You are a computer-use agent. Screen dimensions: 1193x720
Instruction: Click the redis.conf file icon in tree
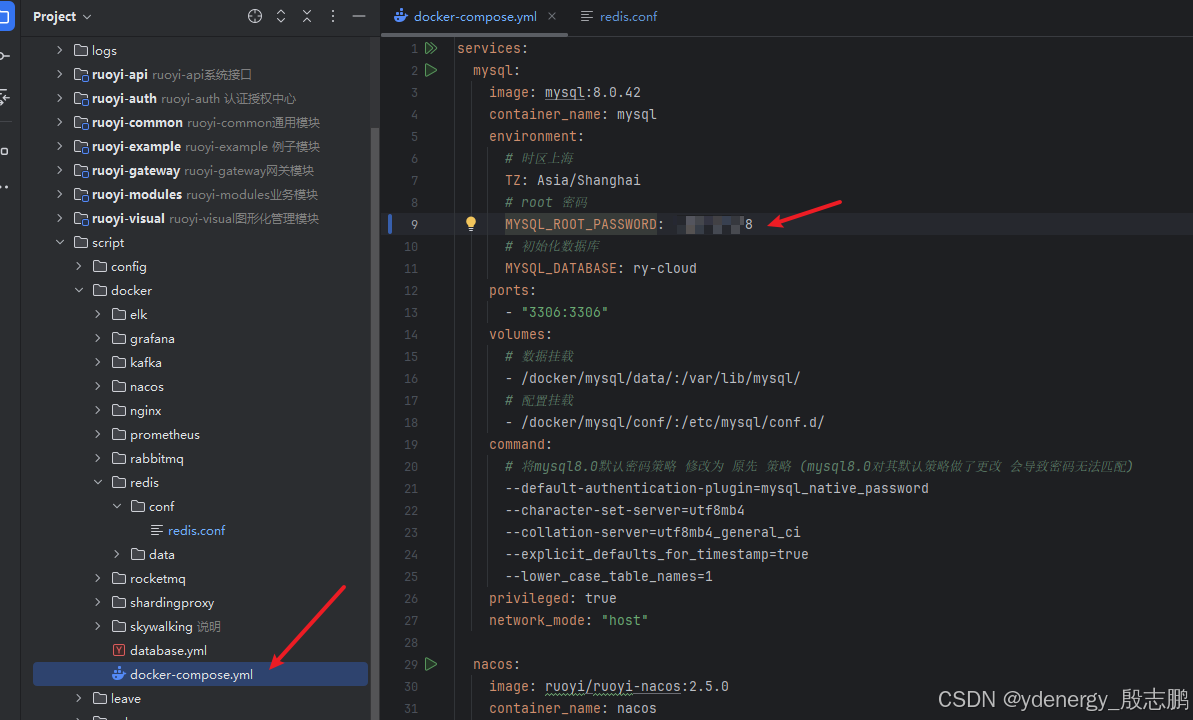click(x=157, y=530)
